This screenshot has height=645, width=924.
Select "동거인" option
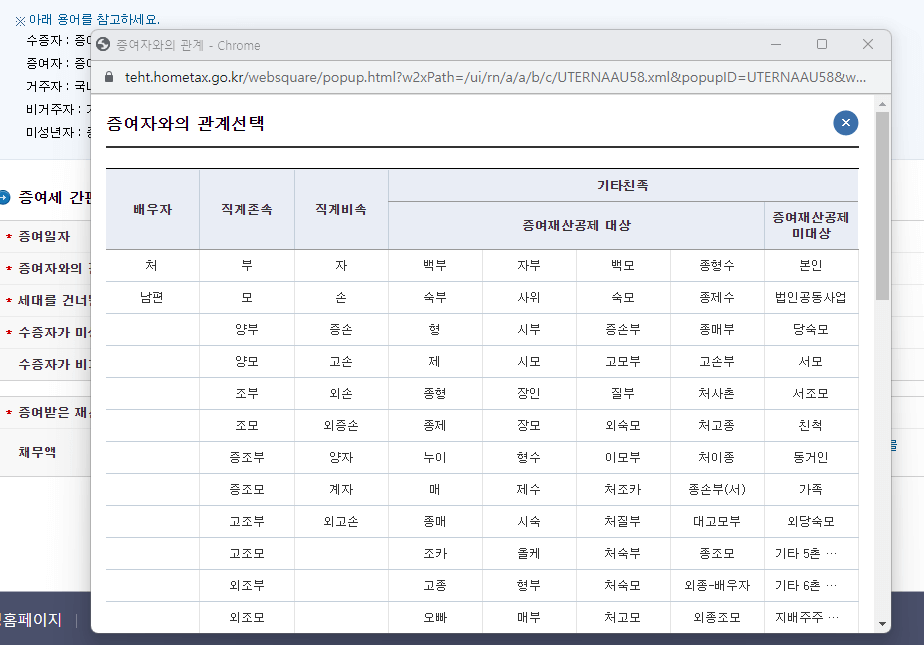point(810,457)
